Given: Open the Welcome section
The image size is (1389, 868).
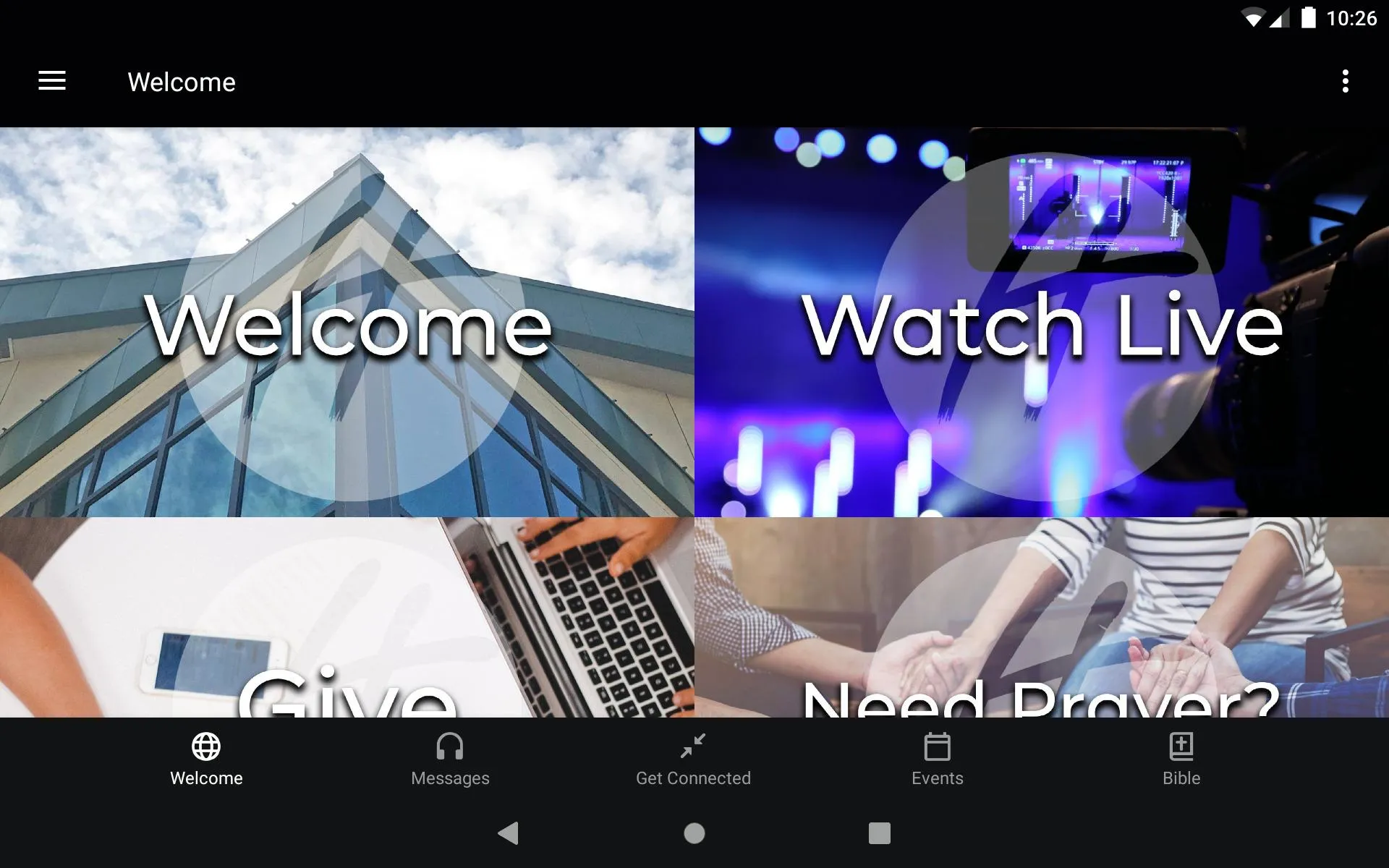Looking at the screenshot, I should coord(347,321).
